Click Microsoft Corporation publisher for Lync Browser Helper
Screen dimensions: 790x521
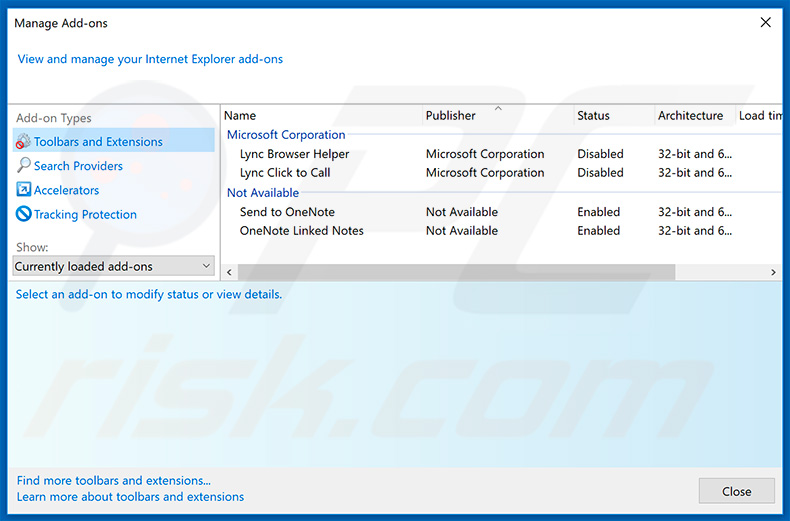[x=485, y=154]
